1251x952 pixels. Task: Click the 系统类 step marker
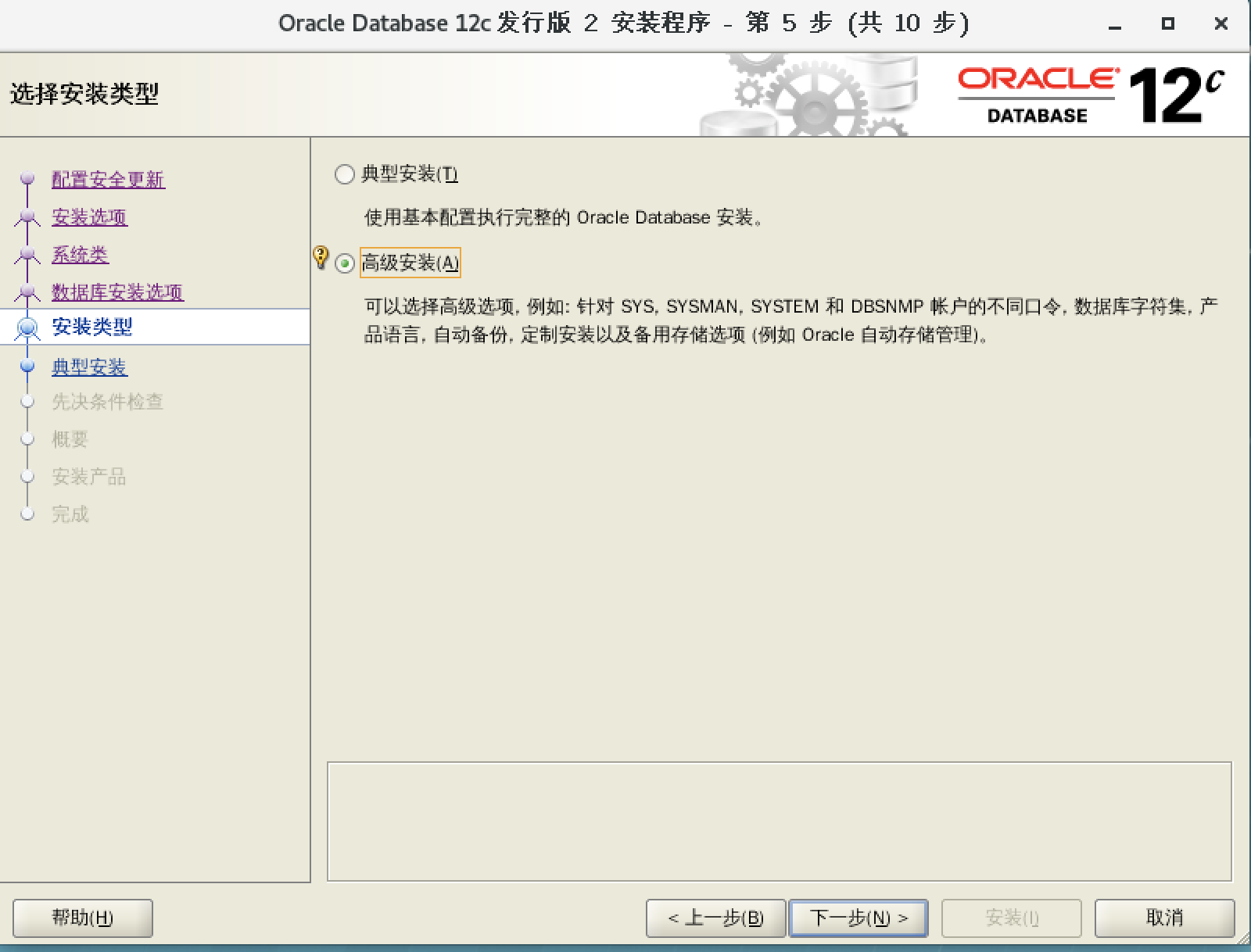point(27,254)
